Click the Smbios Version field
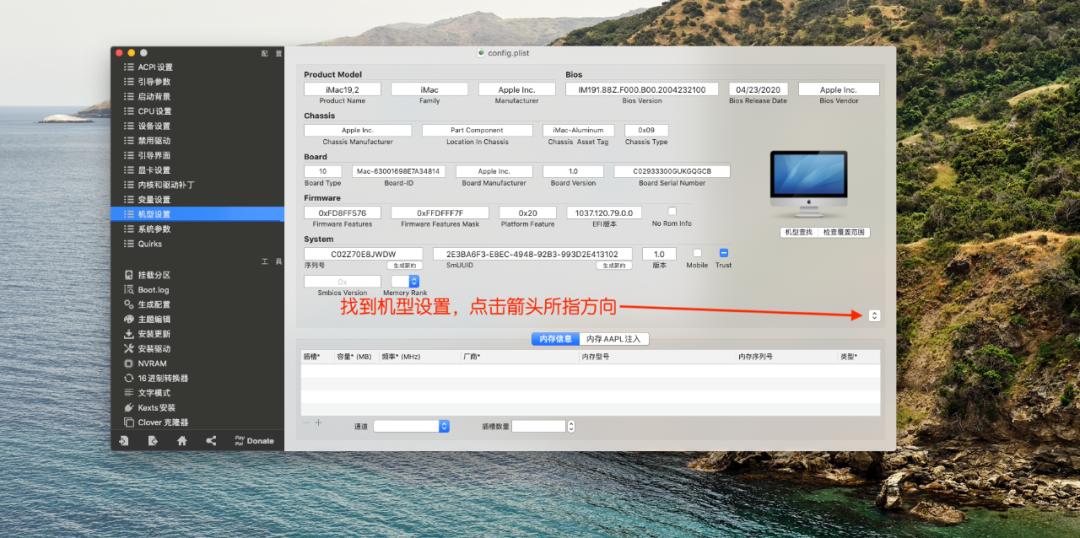1080x538 pixels. (342, 282)
